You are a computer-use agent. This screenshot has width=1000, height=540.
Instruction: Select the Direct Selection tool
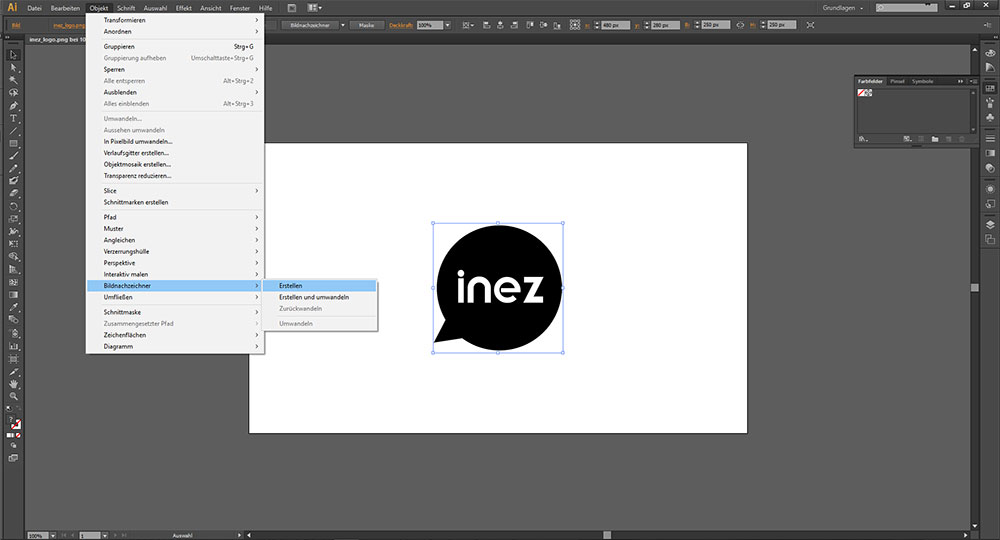[13, 68]
